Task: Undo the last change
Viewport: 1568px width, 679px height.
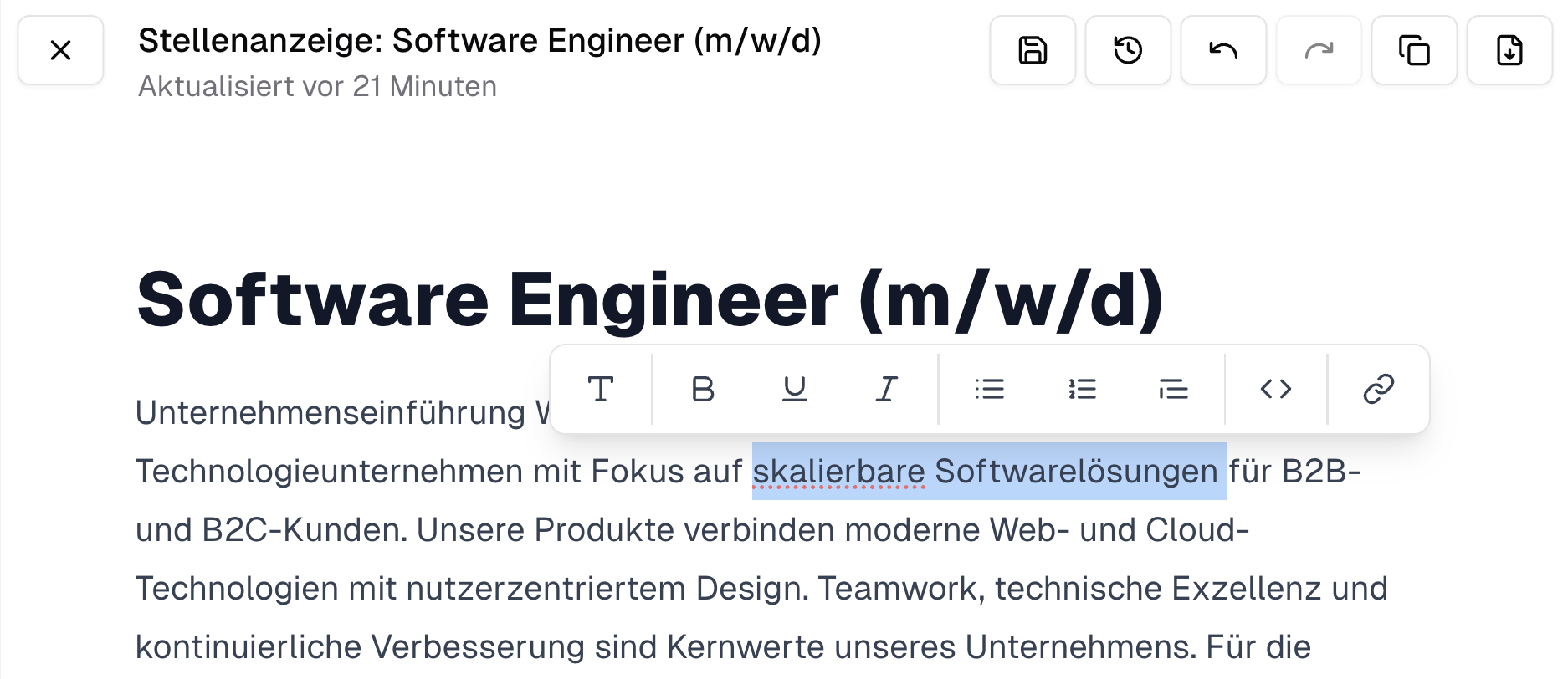Action: [1223, 50]
